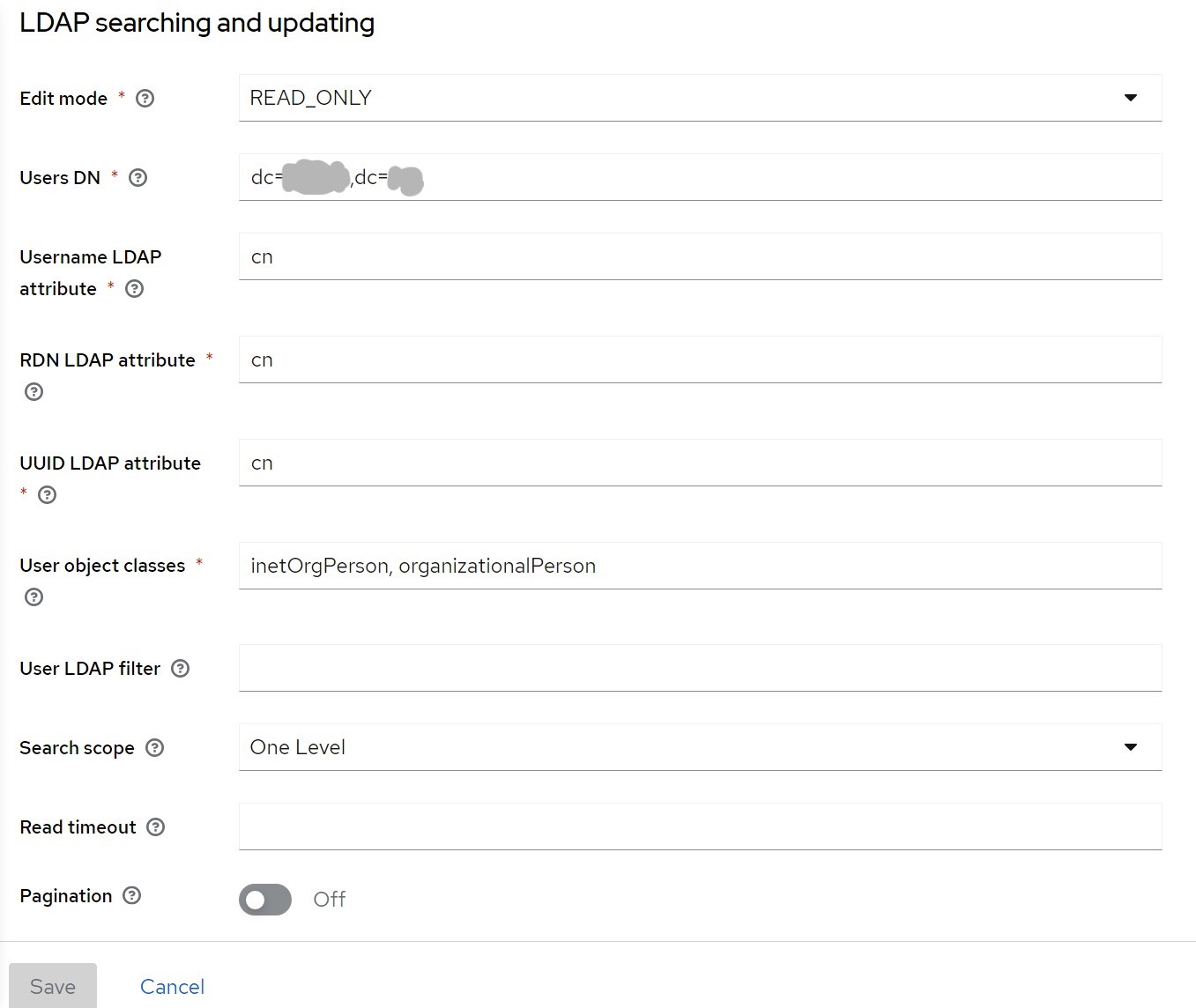
Task: Show help for the Pagination setting
Action: click(132, 896)
